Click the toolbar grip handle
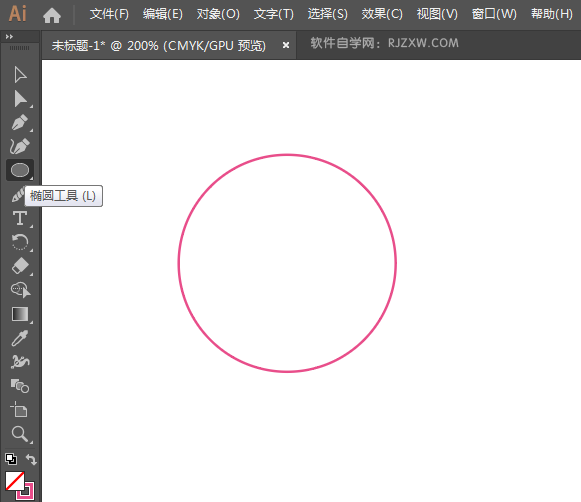Screen dimensions: 581x502 click(19, 48)
